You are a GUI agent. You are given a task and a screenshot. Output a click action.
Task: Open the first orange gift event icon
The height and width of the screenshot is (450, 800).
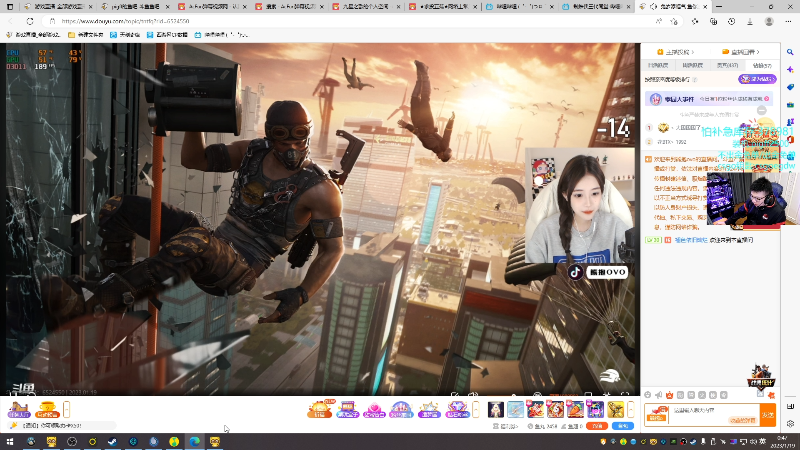pos(319,409)
